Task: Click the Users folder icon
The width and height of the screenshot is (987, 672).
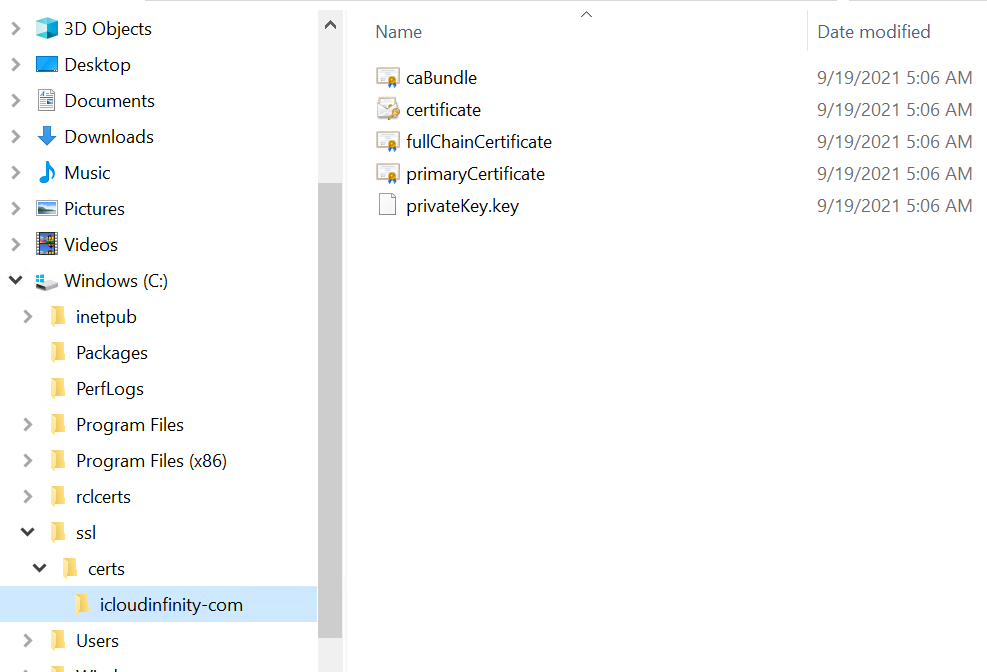Action: pyautogui.click(x=58, y=640)
